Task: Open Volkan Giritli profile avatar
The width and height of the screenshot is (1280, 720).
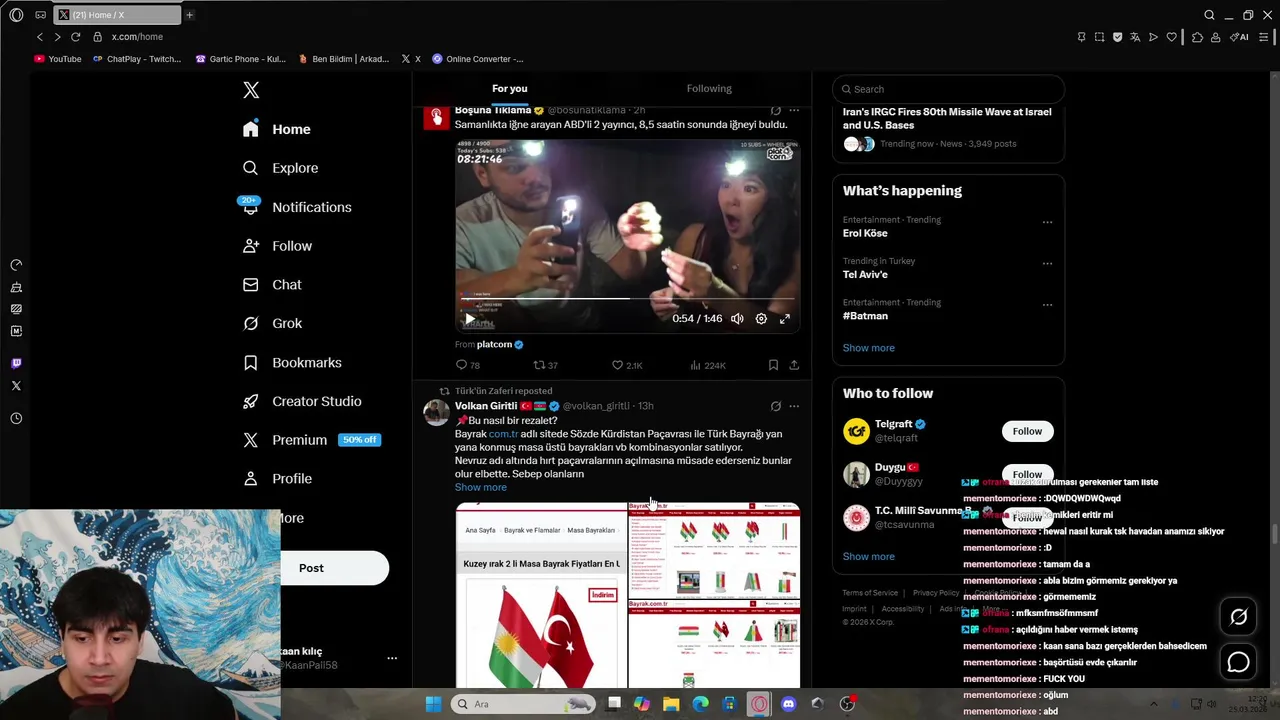Action: click(x=436, y=413)
